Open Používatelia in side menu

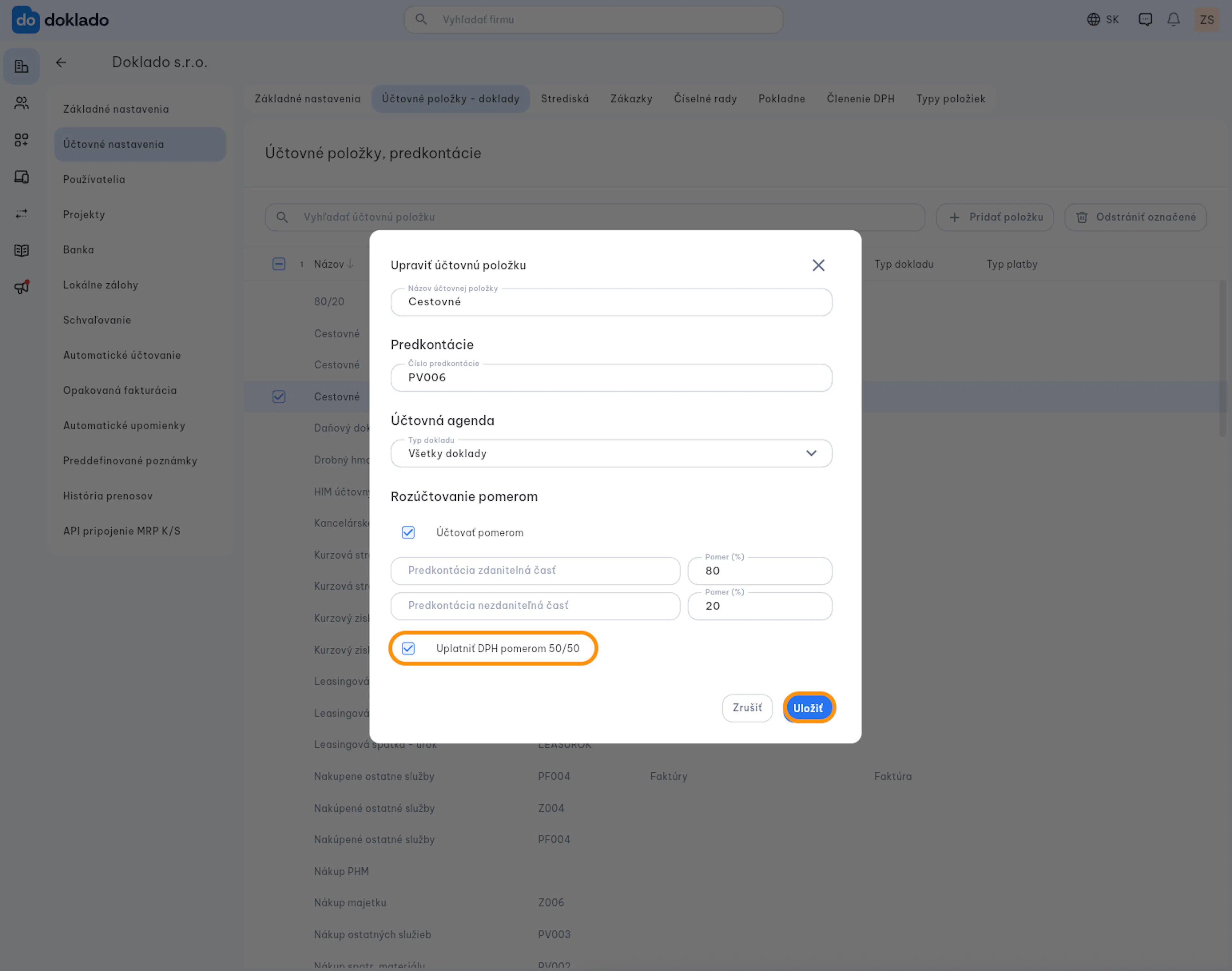pyautogui.click(x=140, y=180)
